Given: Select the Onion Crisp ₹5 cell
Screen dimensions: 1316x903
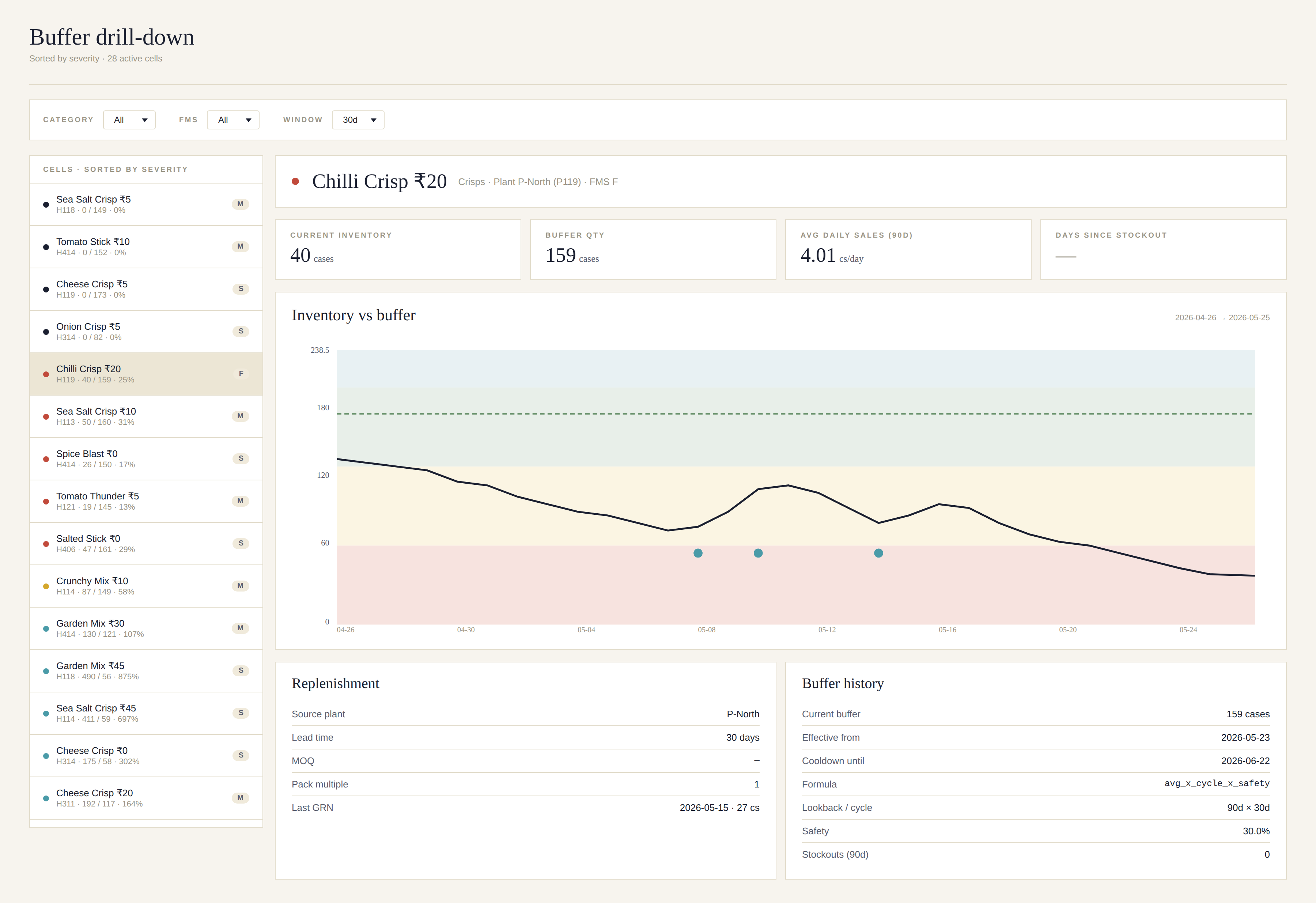Looking at the screenshot, I should pyautogui.click(x=146, y=332).
